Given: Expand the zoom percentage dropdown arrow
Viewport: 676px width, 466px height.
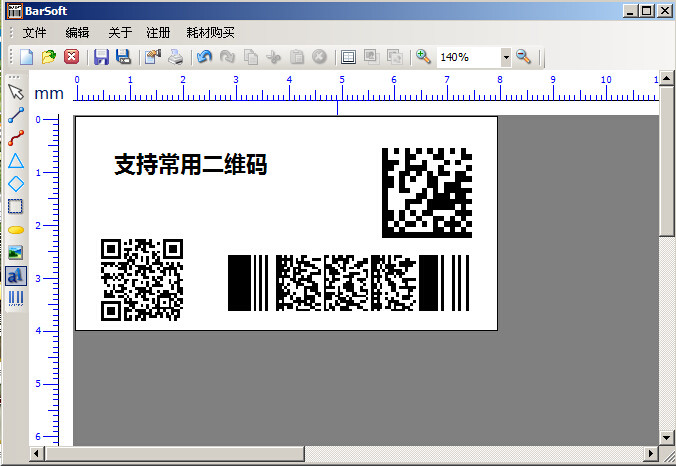Looking at the screenshot, I should [506, 57].
